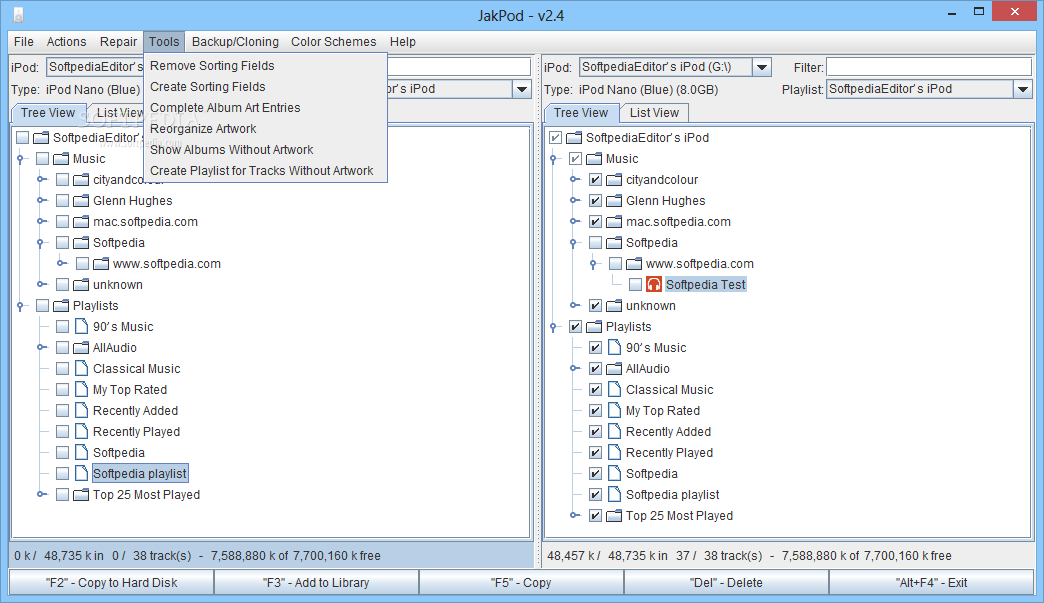The height and width of the screenshot is (603, 1044).
Task: Click the JakPod app icon in title bar
Action: 19,14
